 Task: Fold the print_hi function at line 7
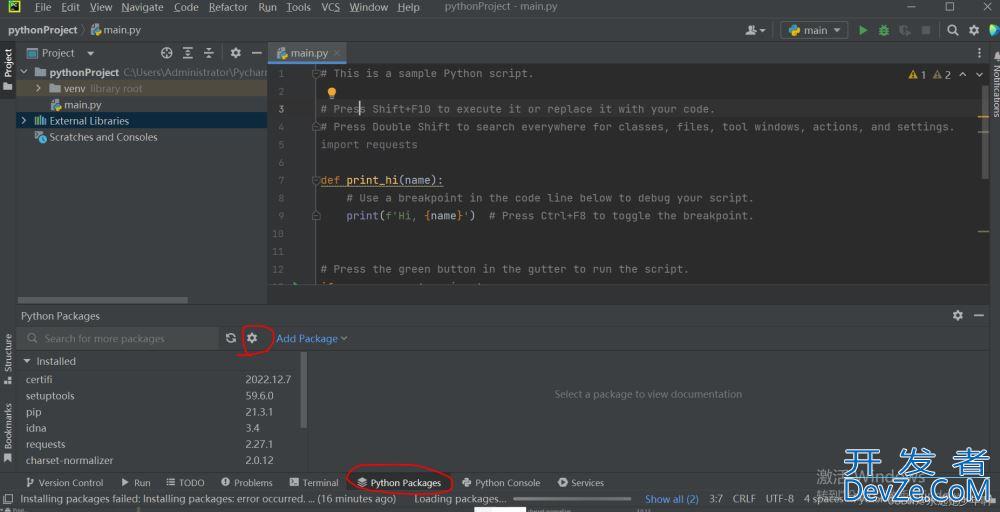pos(315,180)
